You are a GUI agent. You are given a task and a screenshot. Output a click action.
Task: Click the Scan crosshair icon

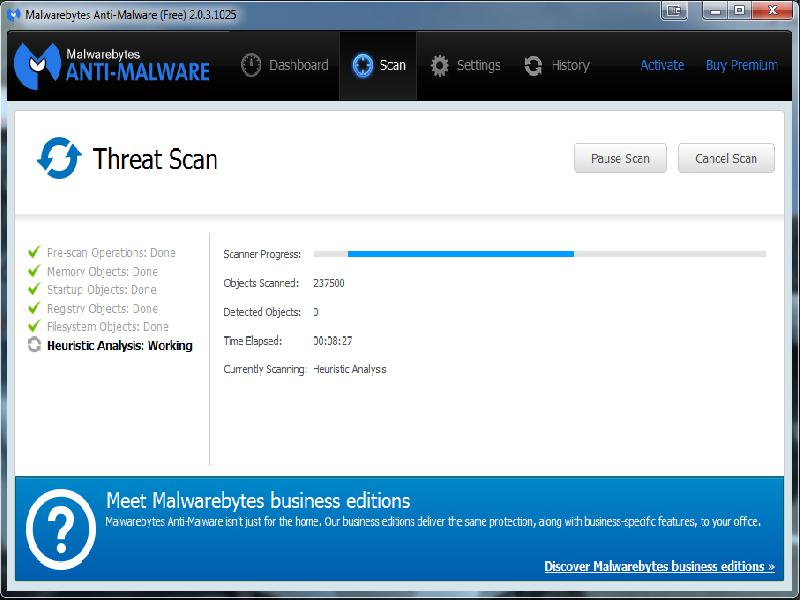coord(363,66)
